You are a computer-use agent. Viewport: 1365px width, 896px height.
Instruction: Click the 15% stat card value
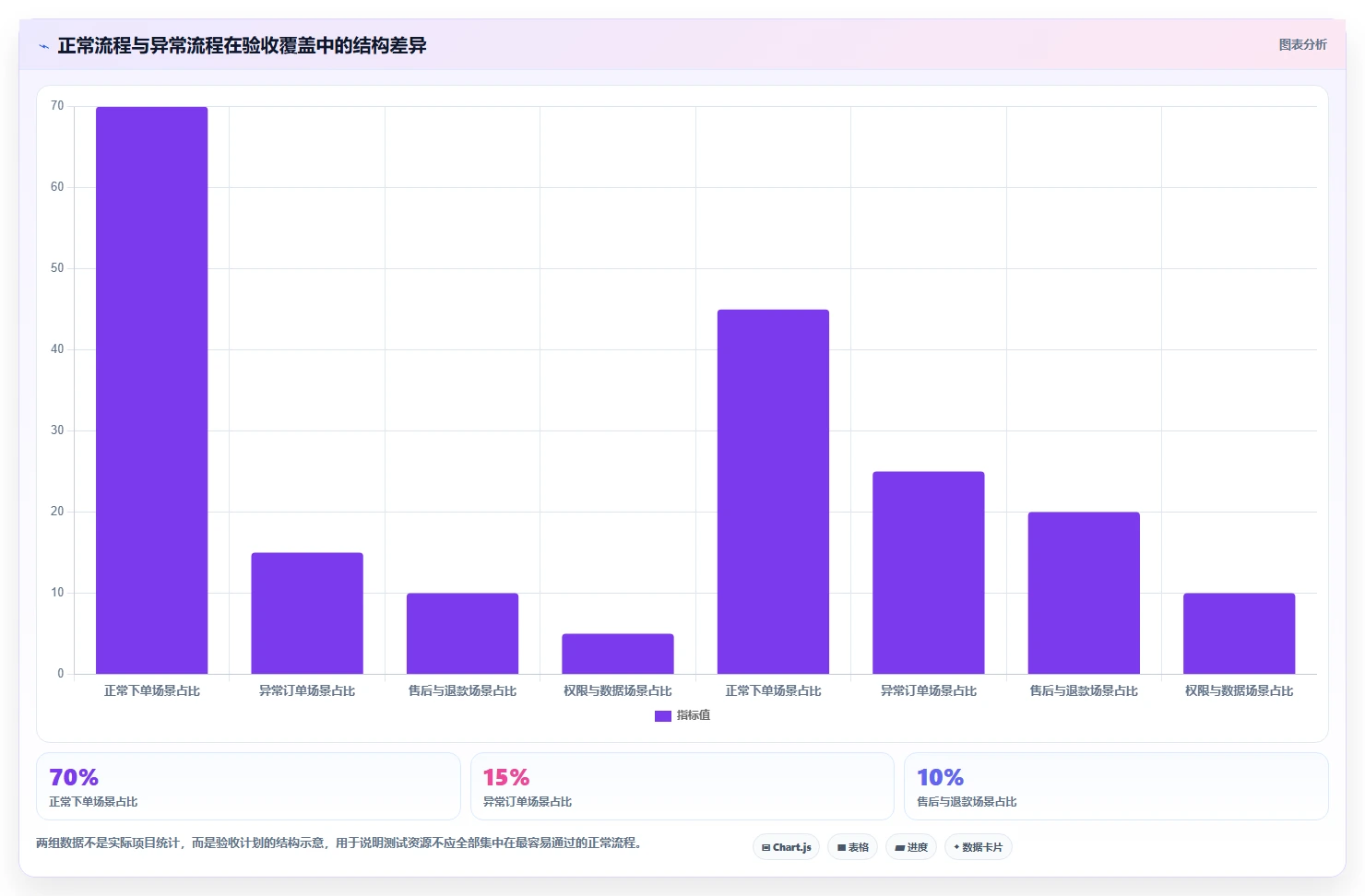point(506,777)
